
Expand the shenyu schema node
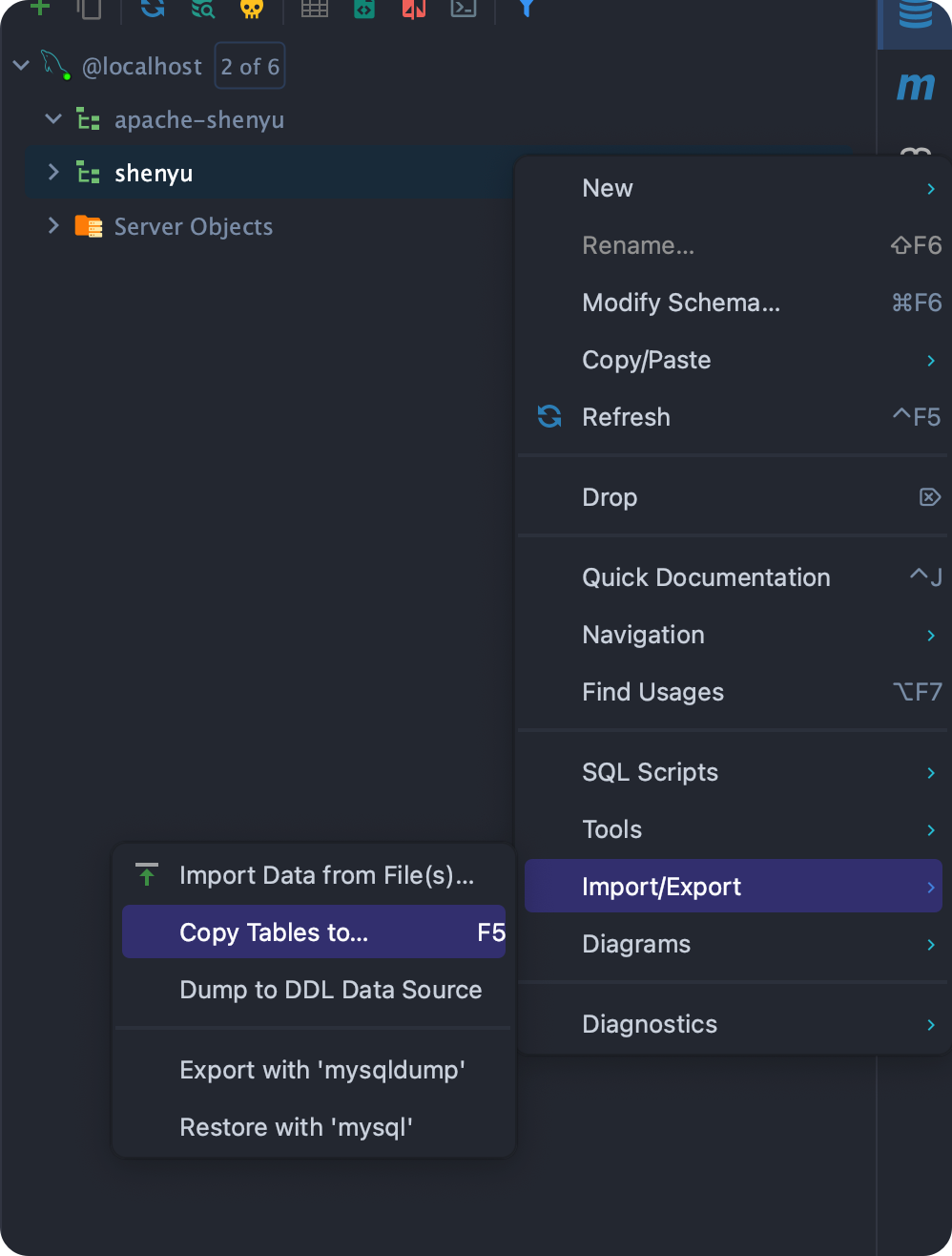click(x=54, y=173)
